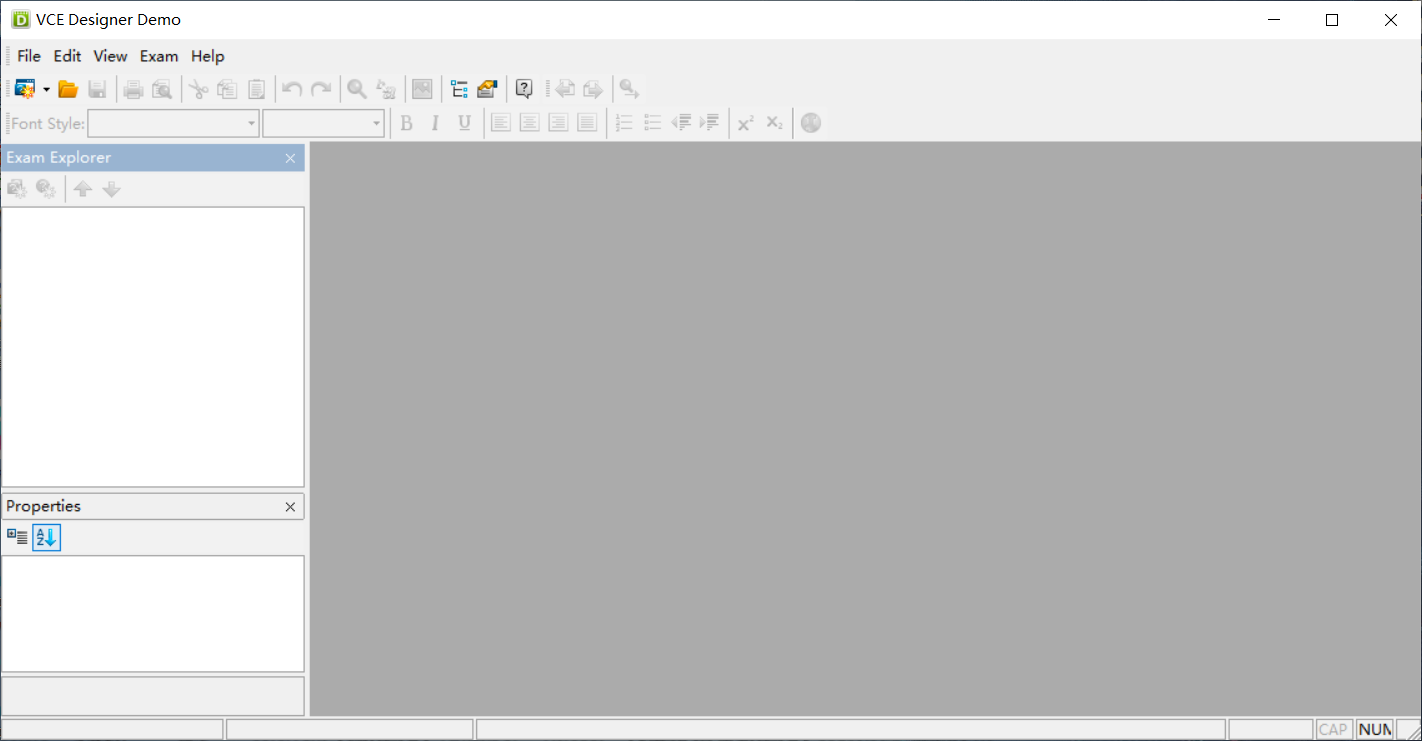Open the View menu

[109, 56]
